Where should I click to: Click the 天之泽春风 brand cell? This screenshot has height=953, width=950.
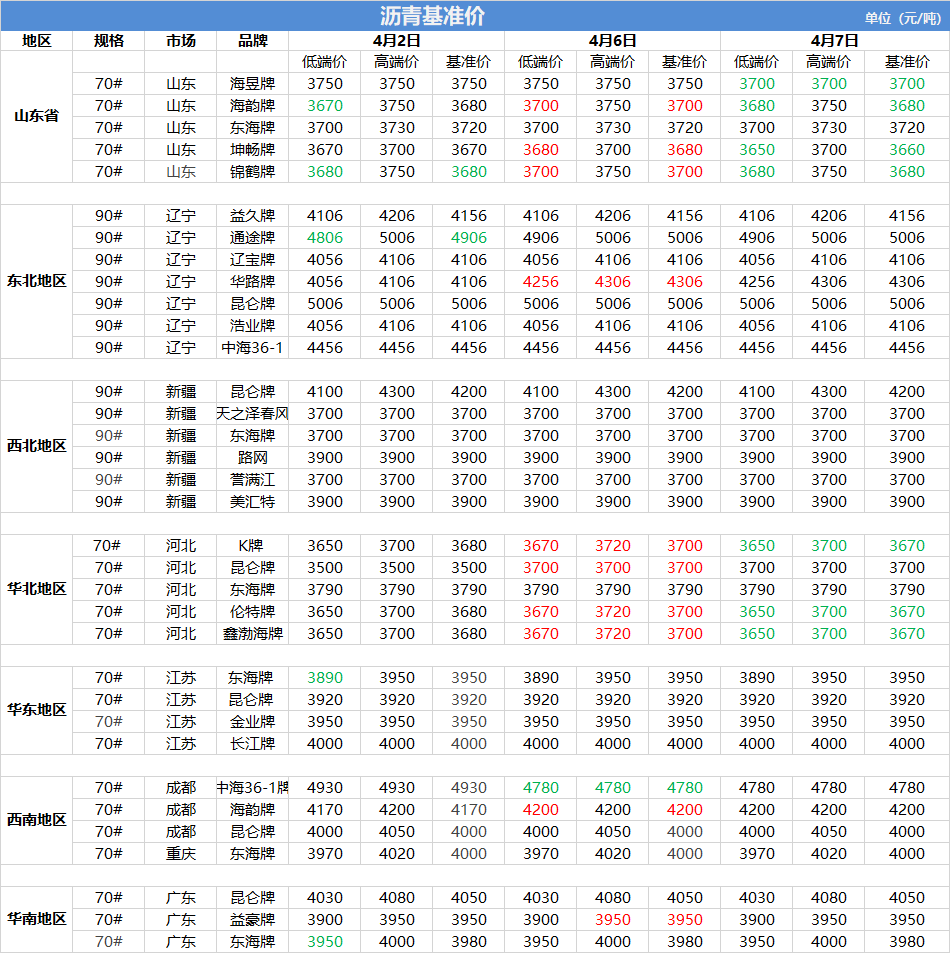coord(253,413)
